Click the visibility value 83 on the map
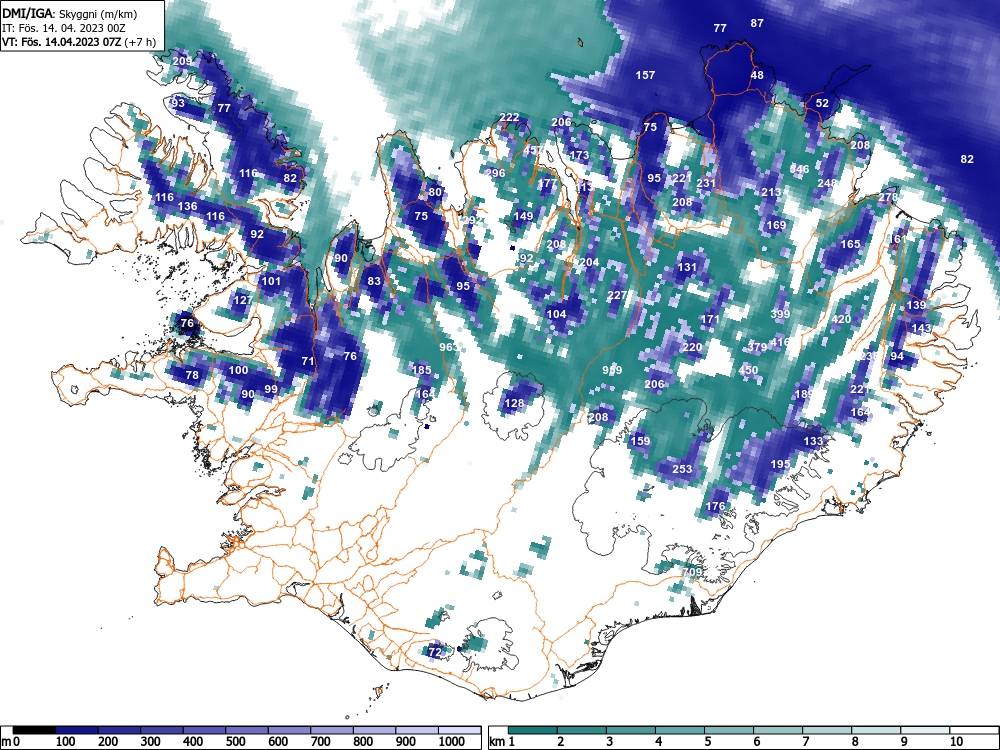1000x750 pixels. coord(374,281)
